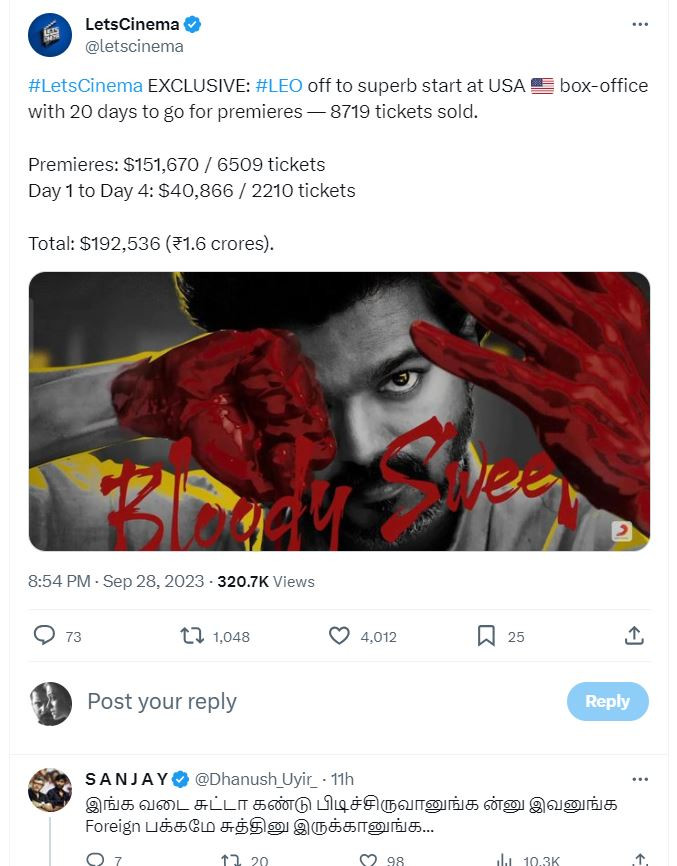Image resolution: width=677 pixels, height=866 pixels.
Task: Click the LetsCinema profile avatar
Action: [50, 35]
